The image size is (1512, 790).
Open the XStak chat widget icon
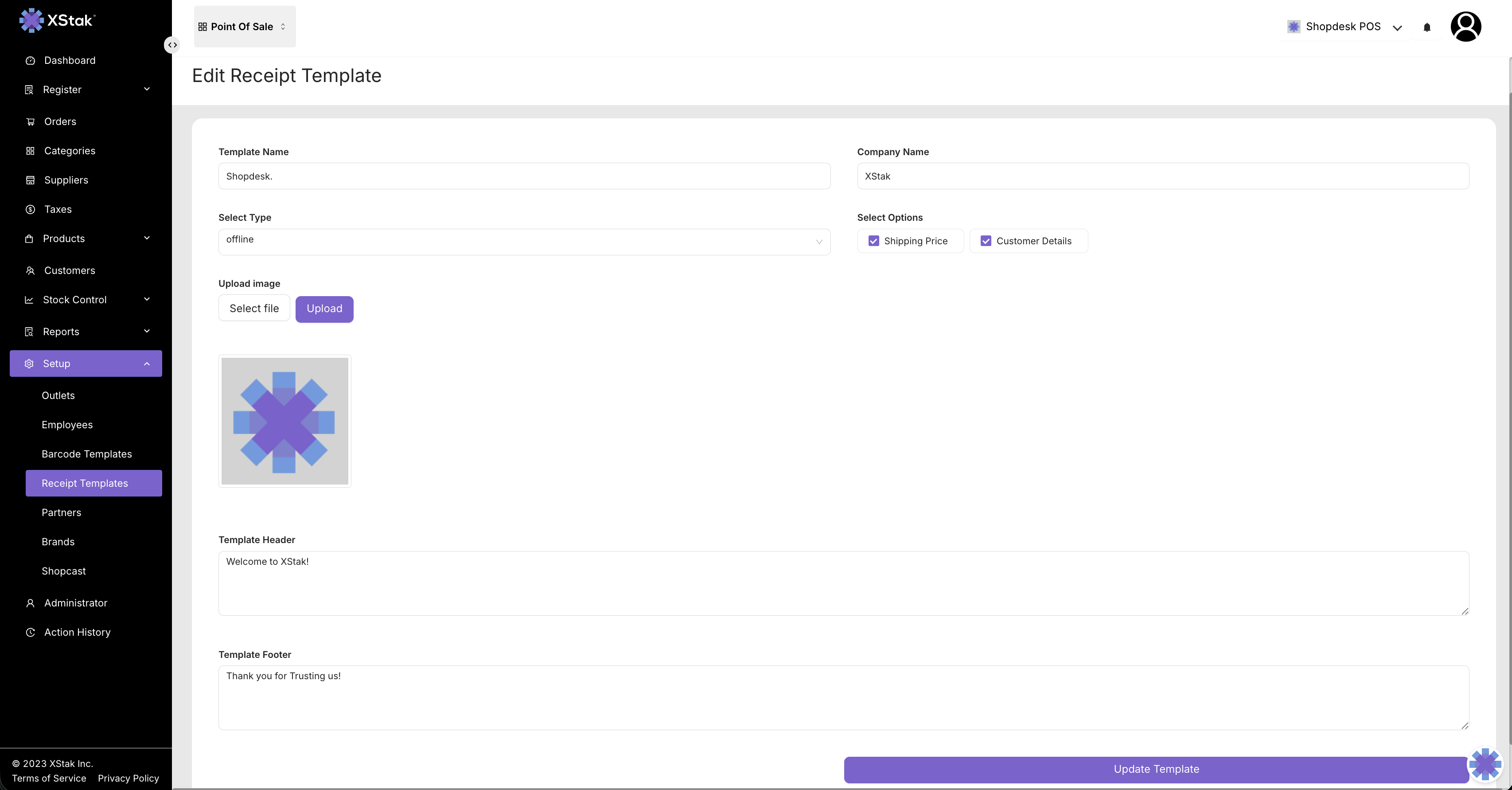tap(1485, 764)
